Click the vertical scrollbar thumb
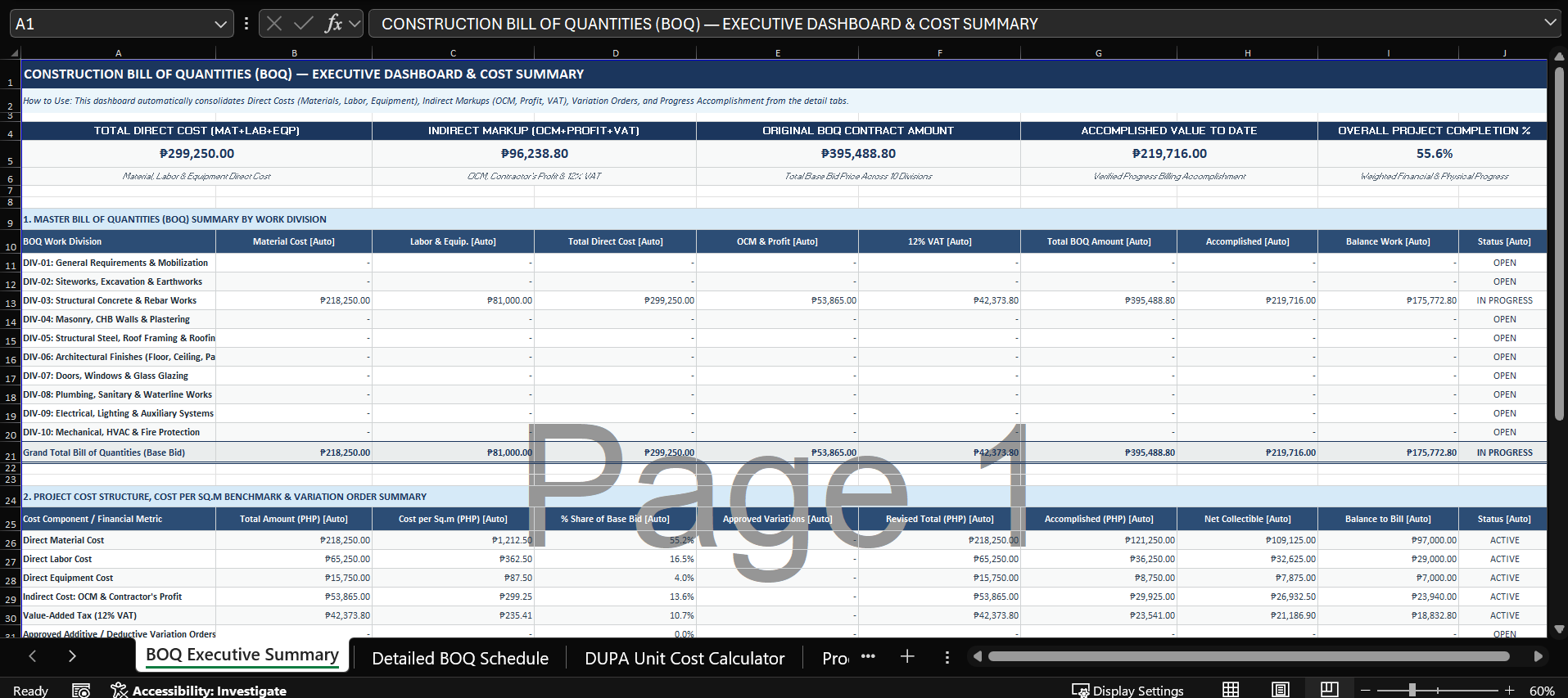This screenshot has height=698, width=1568. (x=1559, y=244)
